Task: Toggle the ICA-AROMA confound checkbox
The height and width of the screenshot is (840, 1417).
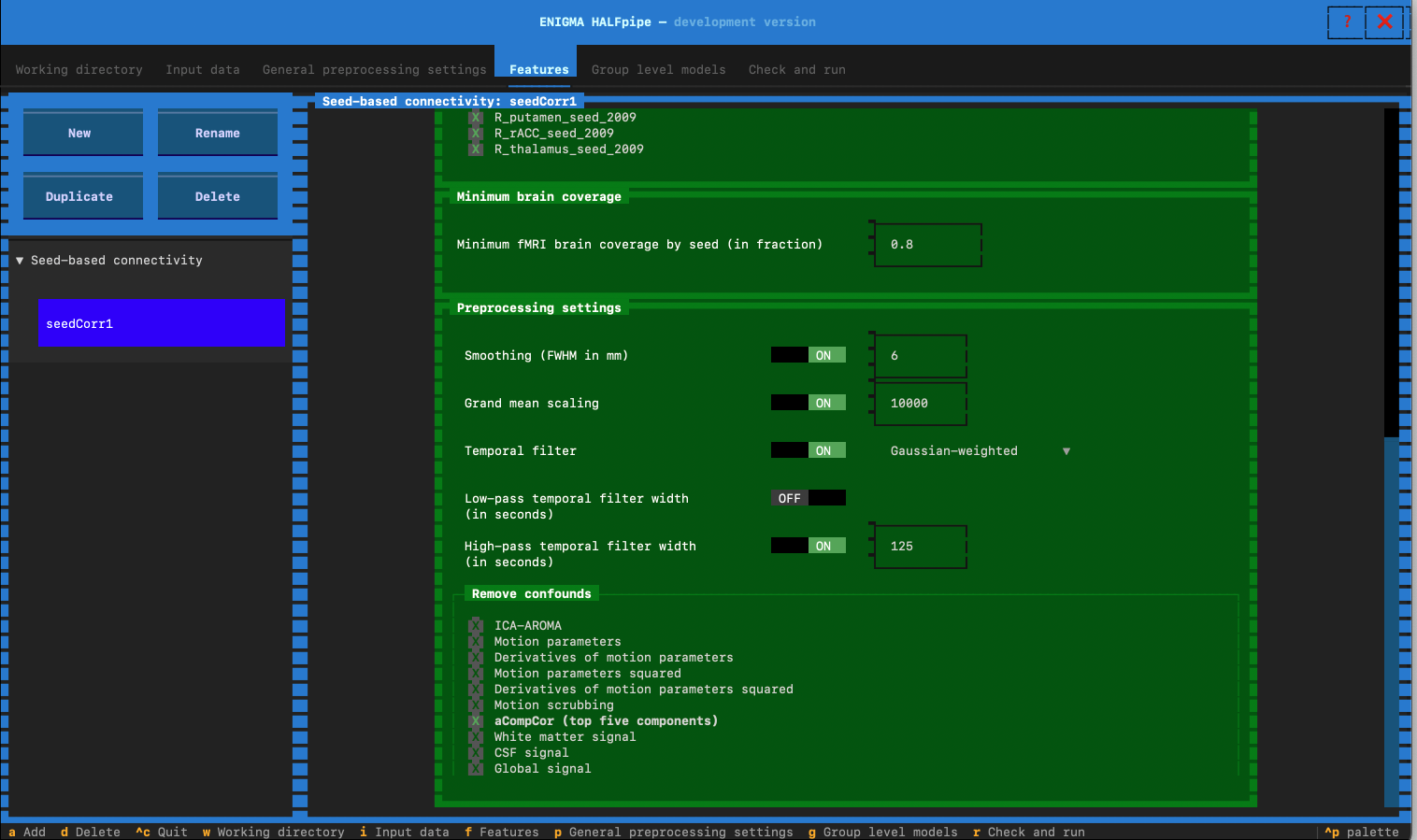Action: click(476, 626)
